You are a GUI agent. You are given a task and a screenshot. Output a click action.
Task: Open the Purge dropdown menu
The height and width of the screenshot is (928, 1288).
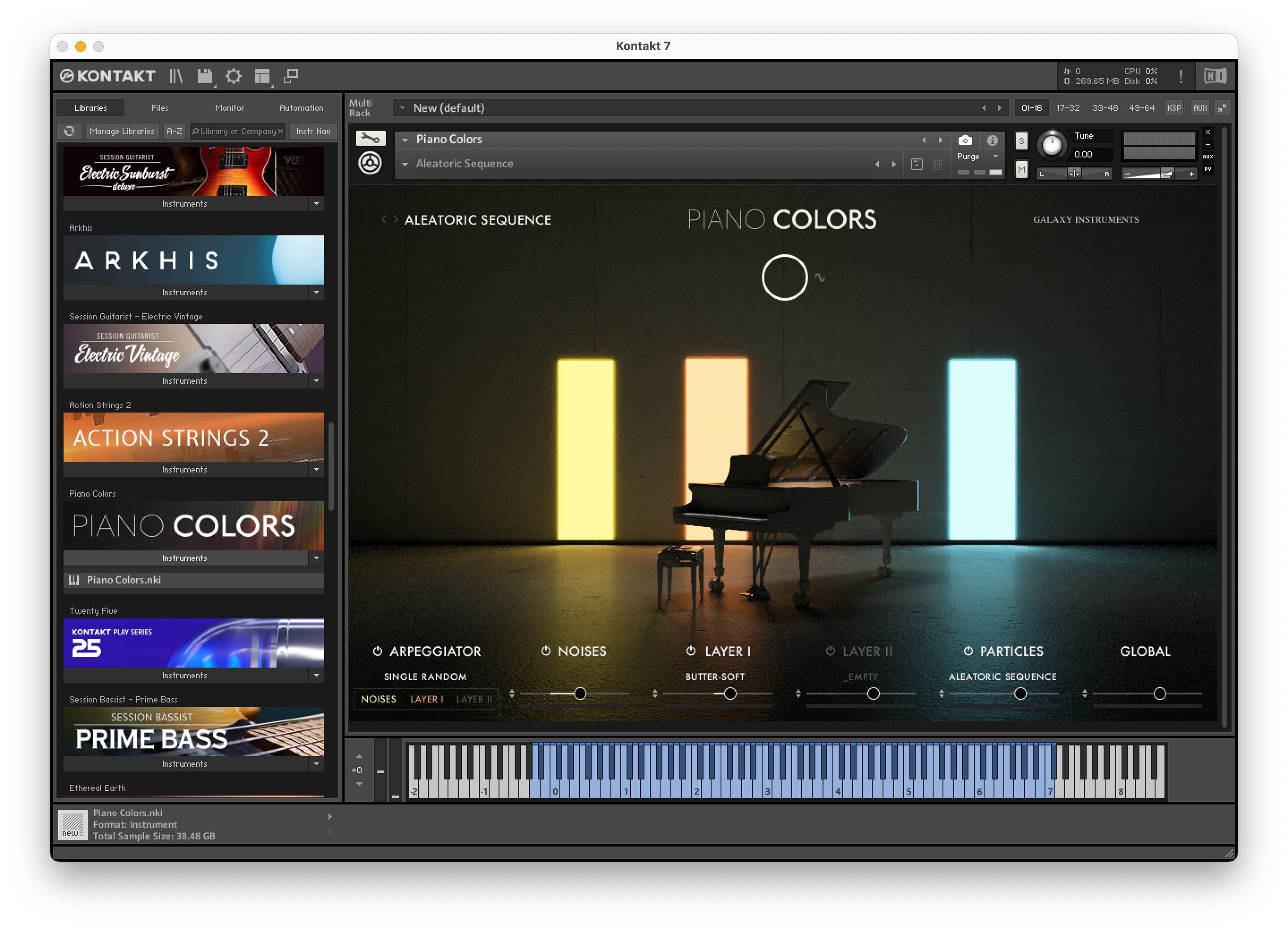pos(995,156)
